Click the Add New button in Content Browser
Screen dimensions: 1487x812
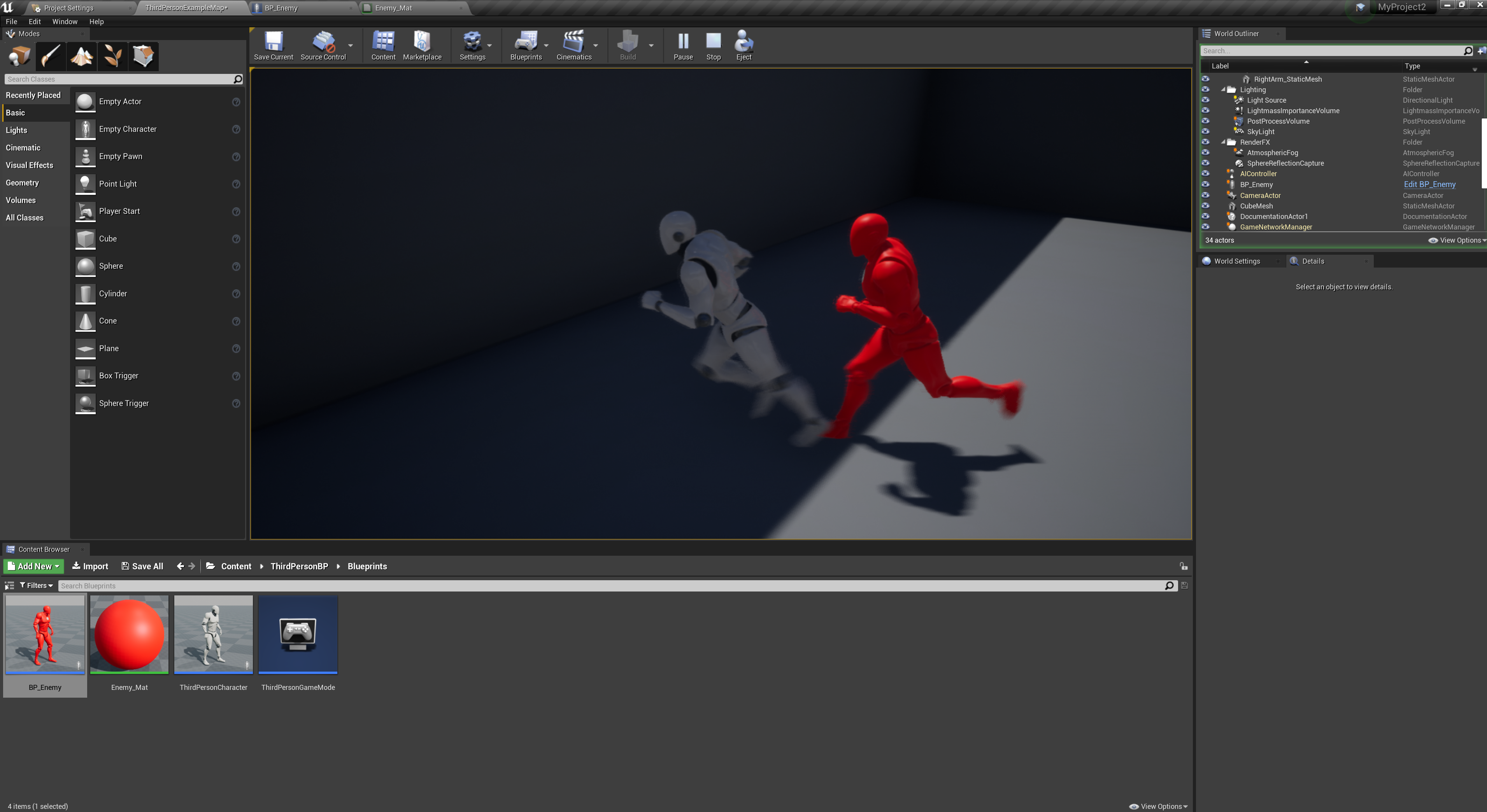(33, 566)
